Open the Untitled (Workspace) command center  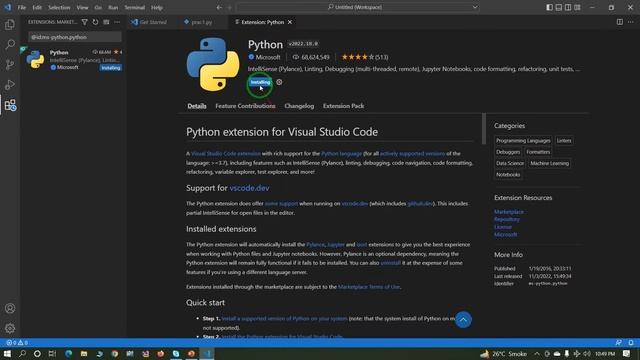358,7
